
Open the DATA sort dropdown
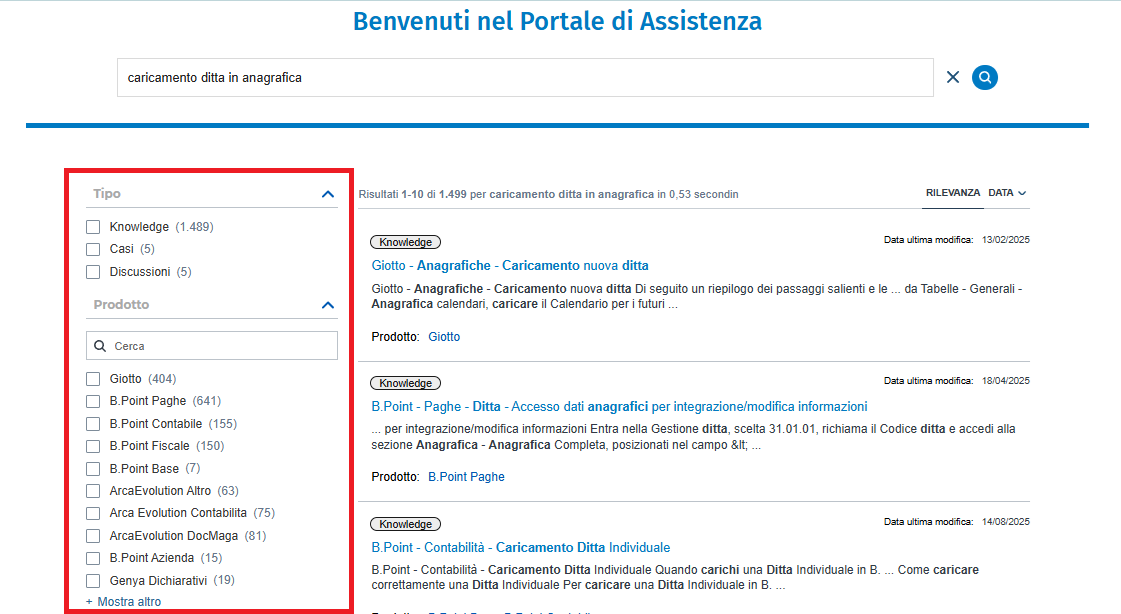1007,193
